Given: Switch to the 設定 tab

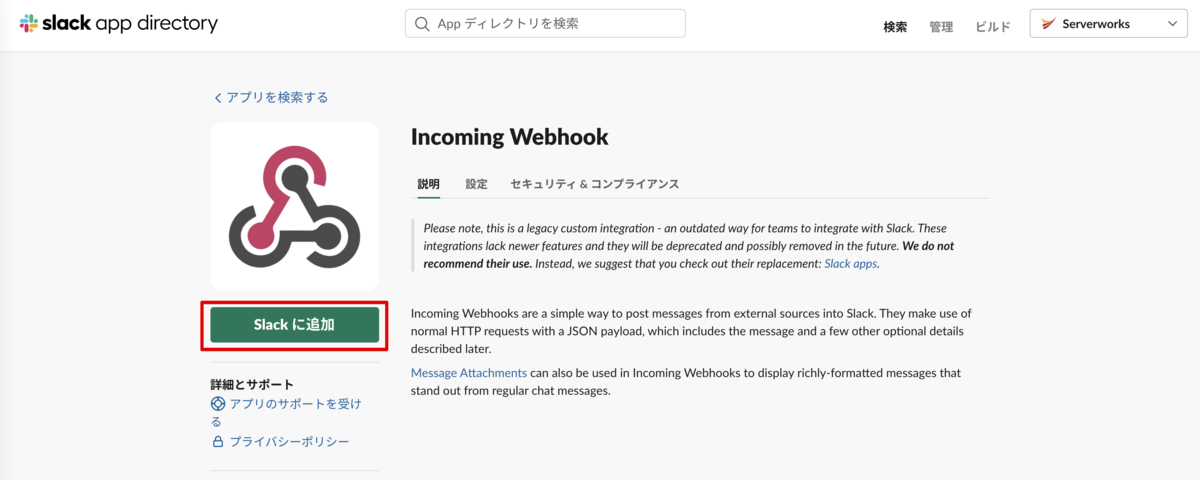Looking at the screenshot, I should (476, 184).
